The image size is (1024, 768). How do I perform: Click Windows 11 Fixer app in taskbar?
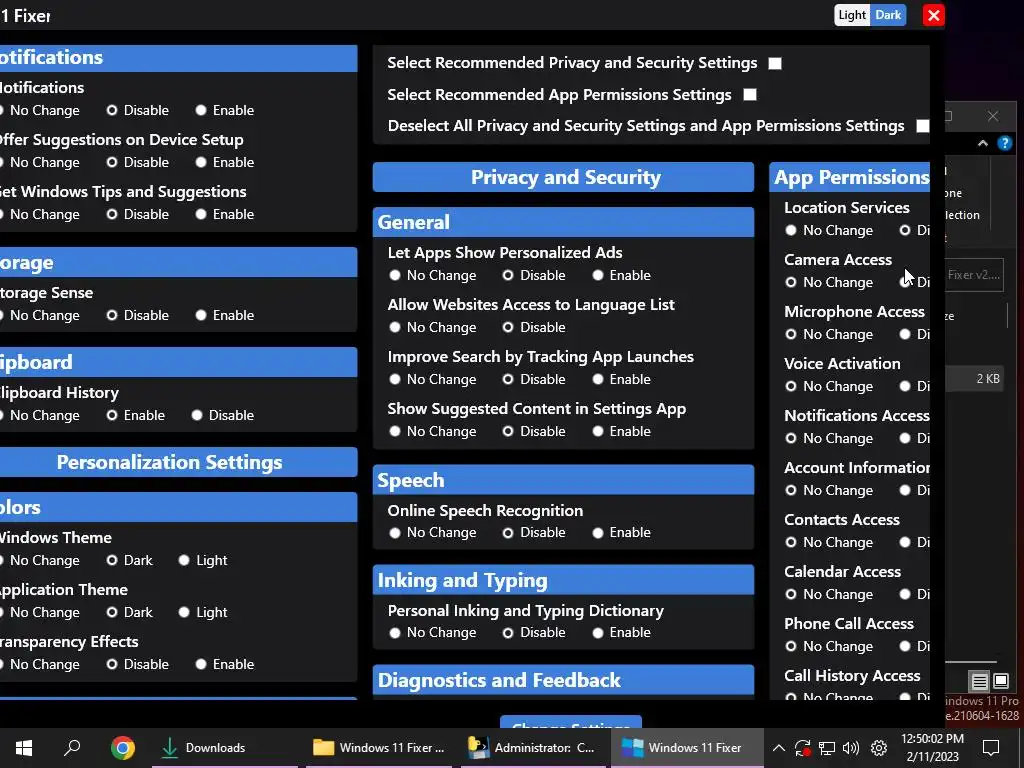click(687, 748)
